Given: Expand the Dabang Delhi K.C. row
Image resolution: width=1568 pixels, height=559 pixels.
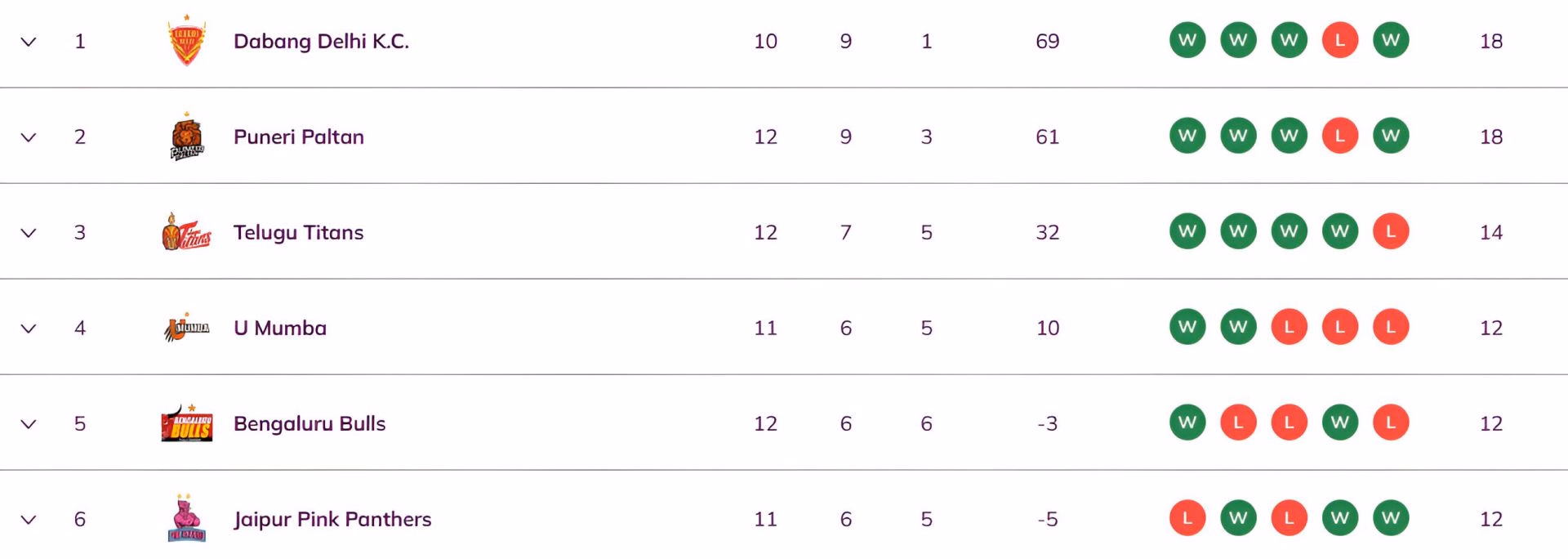Looking at the screenshot, I should coord(29,42).
